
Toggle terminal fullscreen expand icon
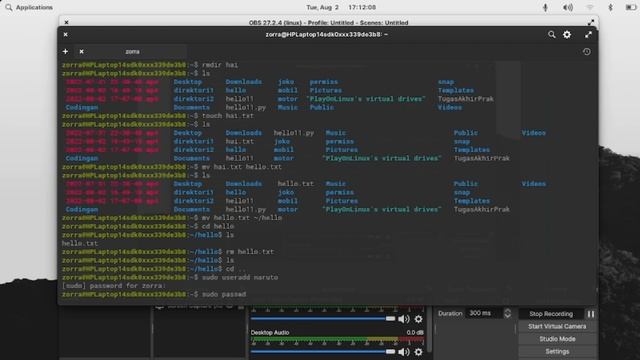[588, 35]
